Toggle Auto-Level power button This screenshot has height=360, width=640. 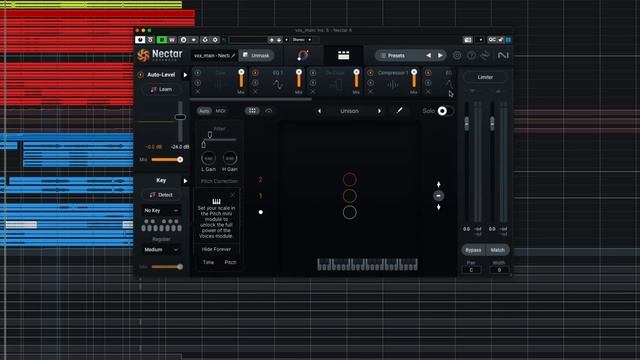[140, 75]
